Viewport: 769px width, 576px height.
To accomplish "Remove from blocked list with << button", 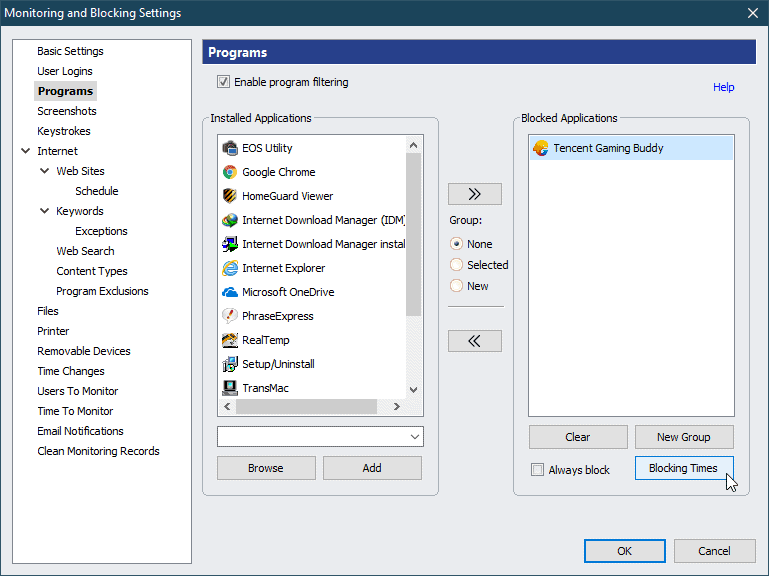I will [475, 341].
